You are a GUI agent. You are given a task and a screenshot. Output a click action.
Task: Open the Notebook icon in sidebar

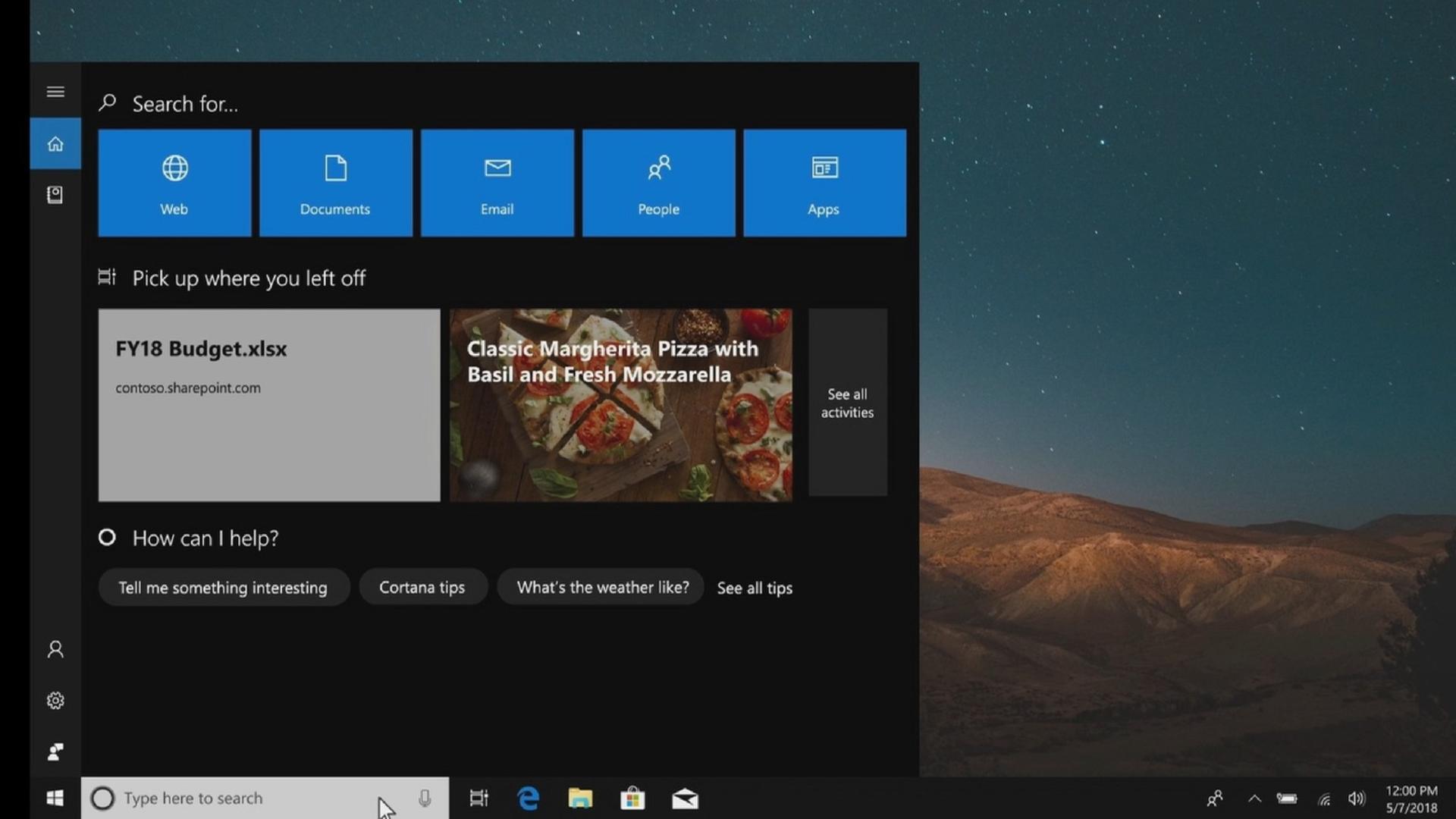[x=55, y=195]
